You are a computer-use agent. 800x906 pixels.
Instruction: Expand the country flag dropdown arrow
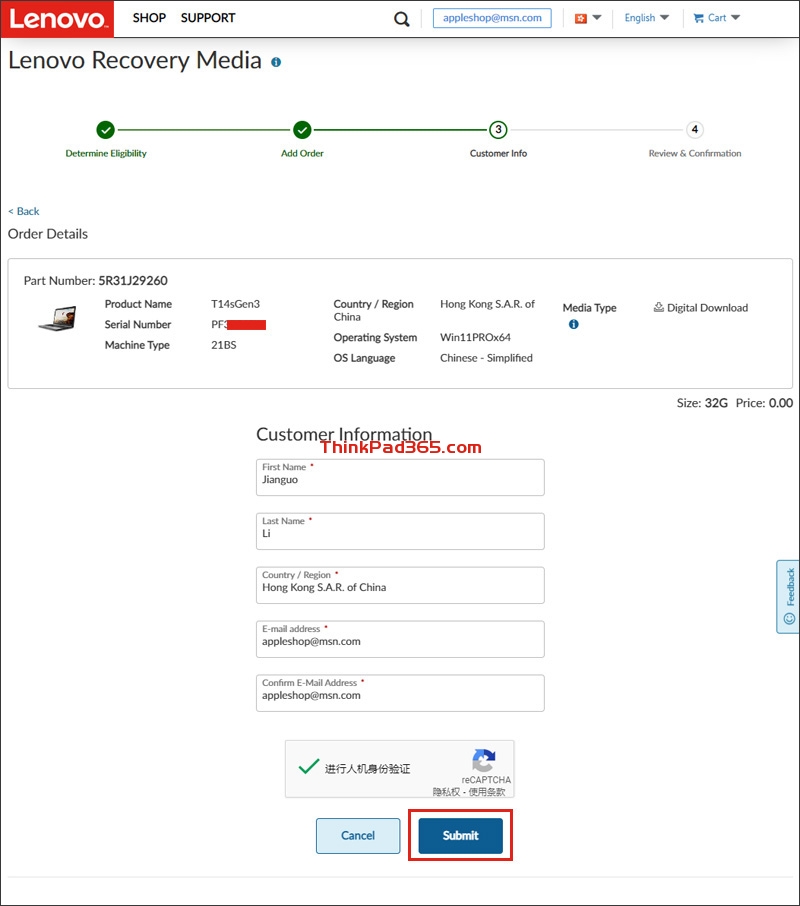tap(597, 18)
